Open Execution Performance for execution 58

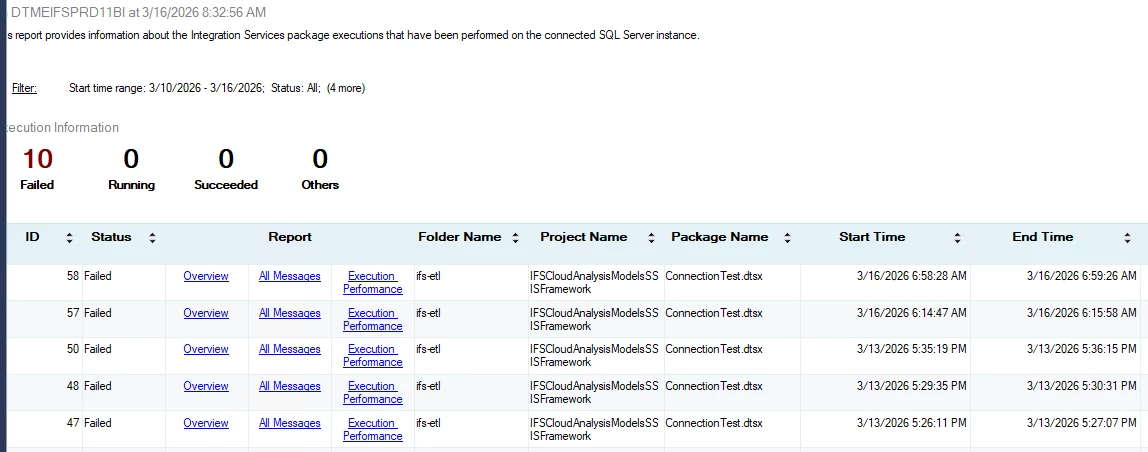coord(372,283)
